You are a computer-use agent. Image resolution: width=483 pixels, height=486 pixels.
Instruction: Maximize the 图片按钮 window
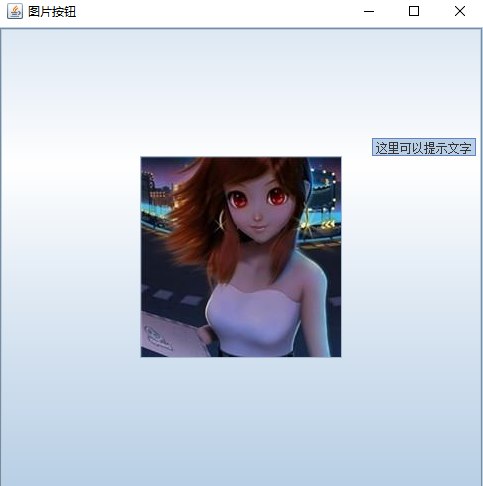point(414,11)
